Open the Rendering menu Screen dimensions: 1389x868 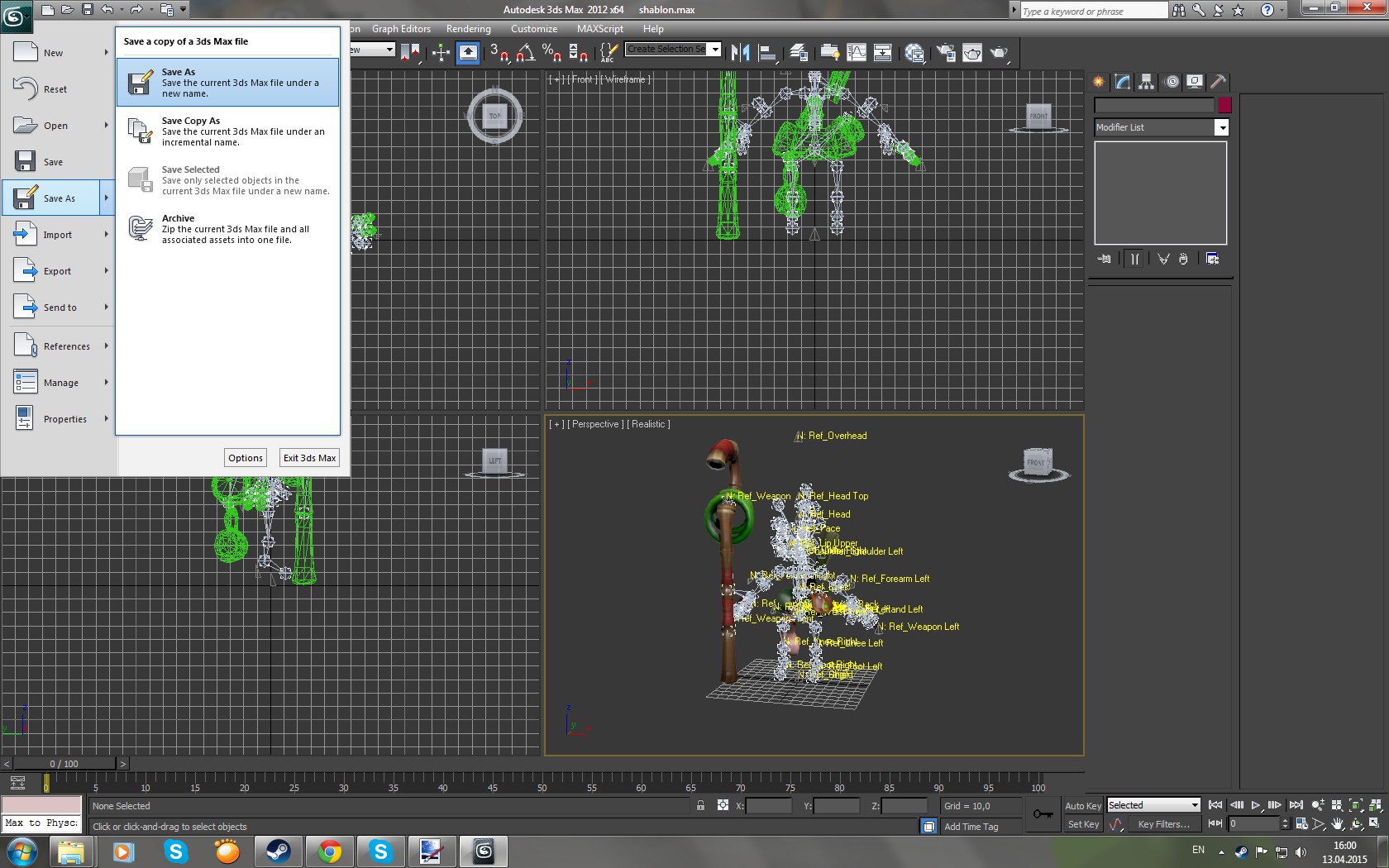pyautogui.click(x=468, y=29)
